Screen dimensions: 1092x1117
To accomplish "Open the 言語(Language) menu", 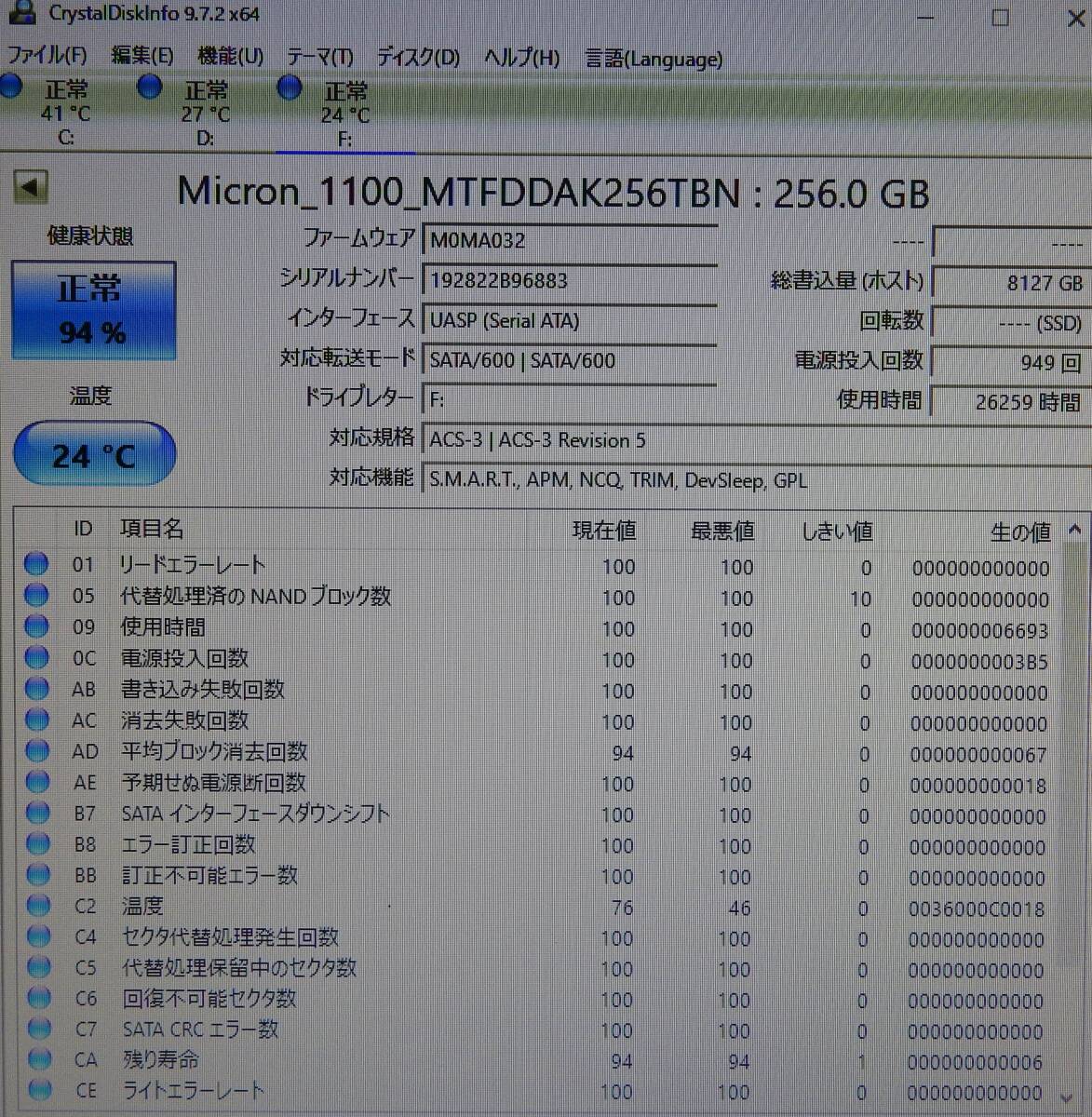I will tap(654, 59).
